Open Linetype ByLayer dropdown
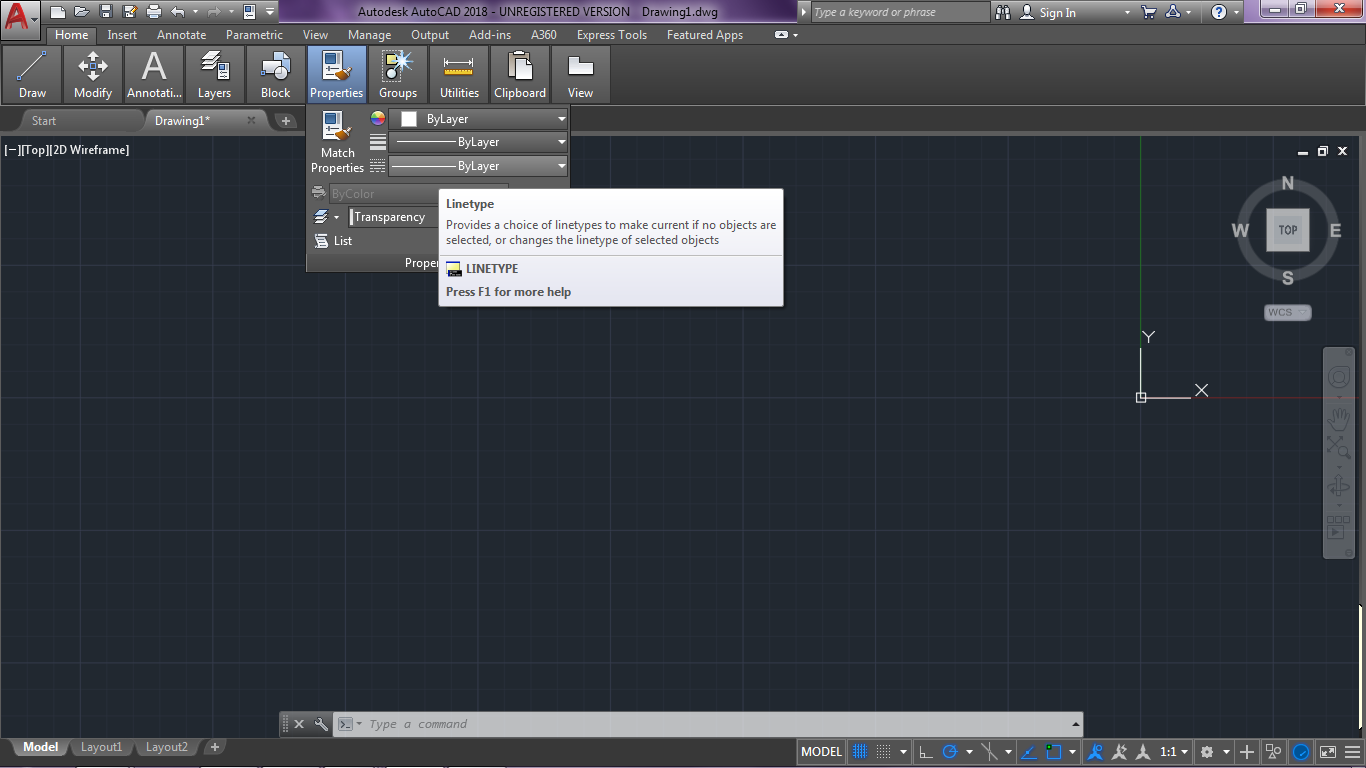Viewport: 1366px width, 768px height. (x=478, y=166)
